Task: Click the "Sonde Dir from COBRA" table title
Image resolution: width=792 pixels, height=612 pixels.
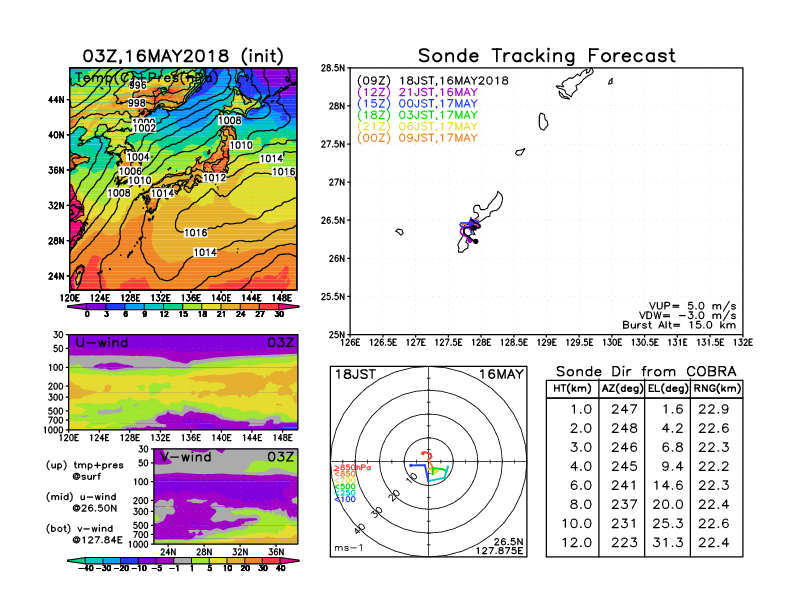Action: 646,372
